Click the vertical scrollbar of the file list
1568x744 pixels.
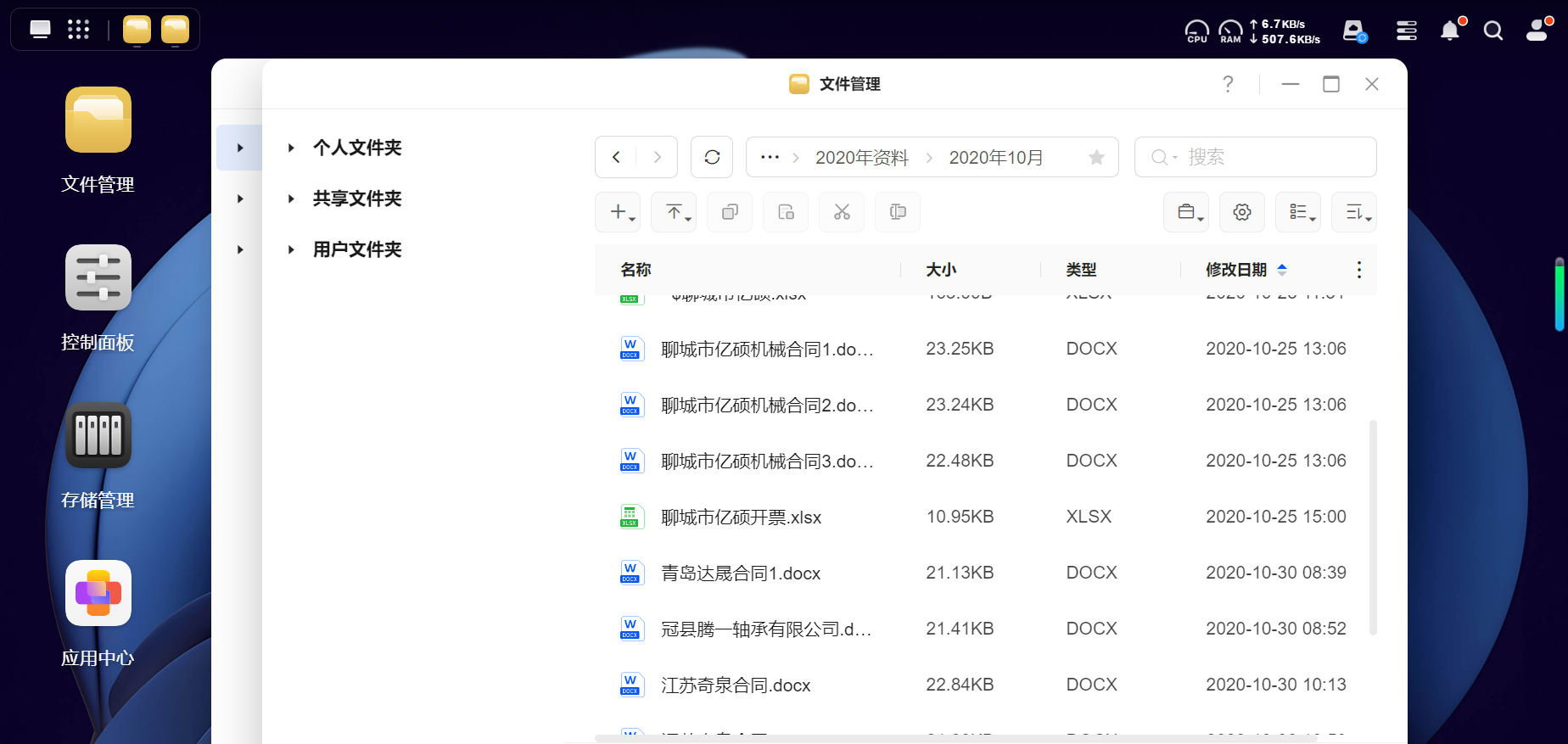click(x=1373, y=527)
